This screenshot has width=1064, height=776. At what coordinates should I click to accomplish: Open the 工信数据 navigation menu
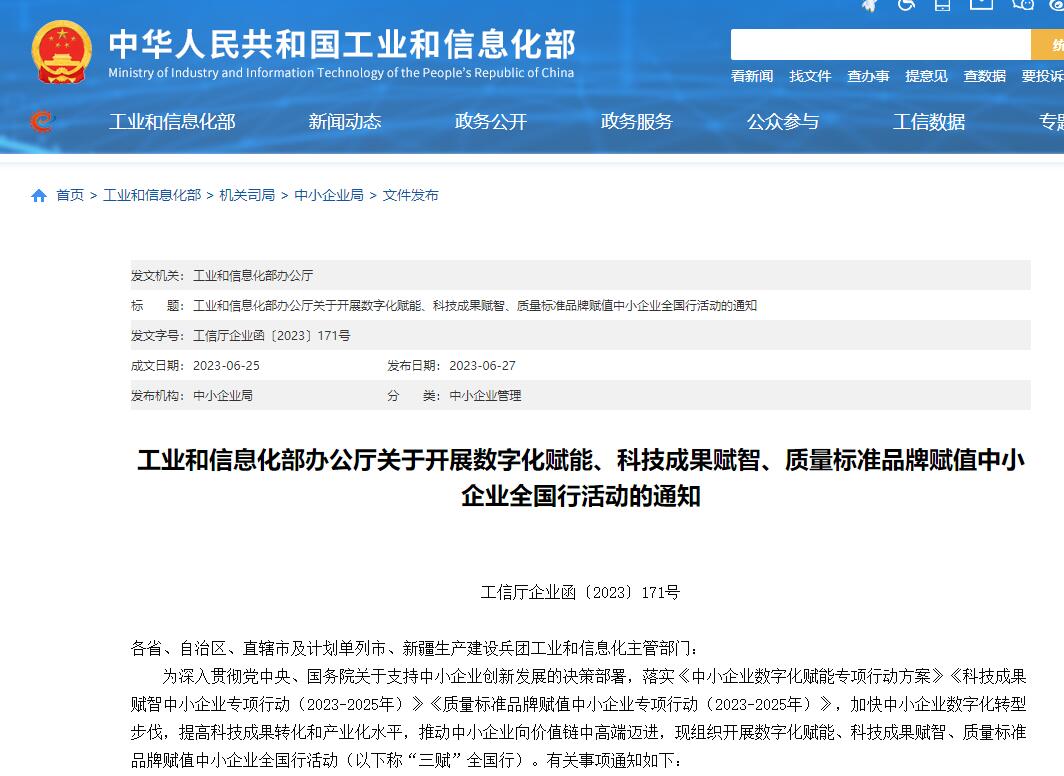[929, 122]
